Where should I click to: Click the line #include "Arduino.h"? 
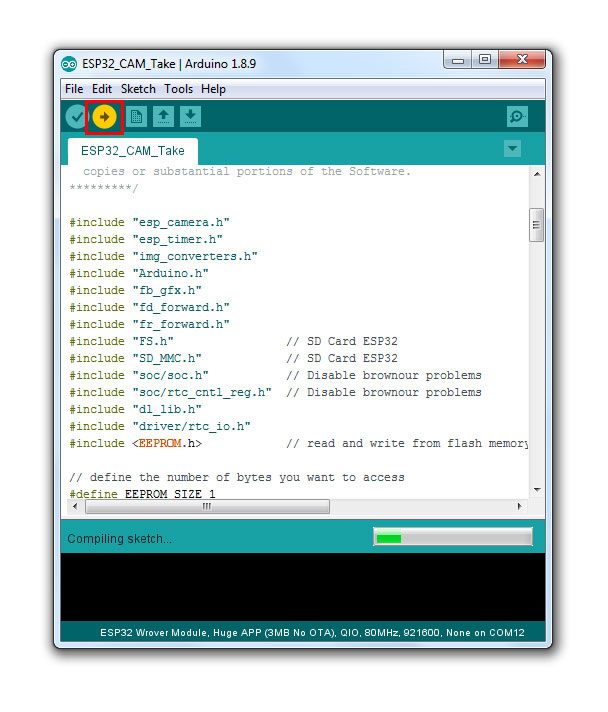tap(139, 273)
